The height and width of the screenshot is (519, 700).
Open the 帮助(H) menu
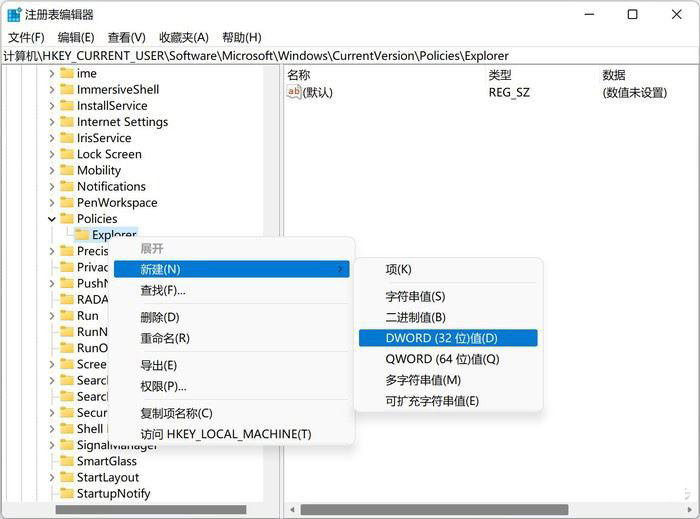point(242,37)
